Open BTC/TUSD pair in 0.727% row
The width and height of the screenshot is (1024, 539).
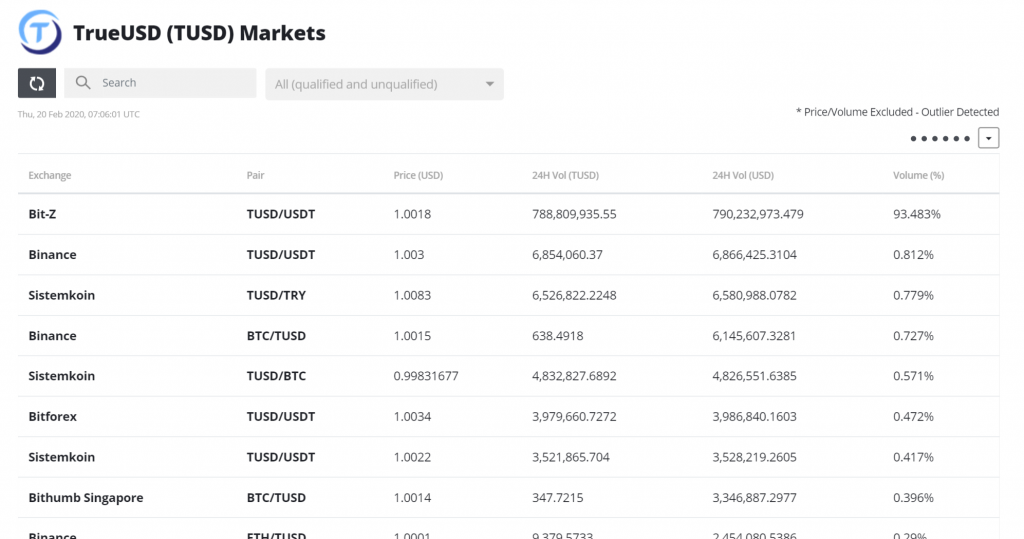(x=276, y=336)
